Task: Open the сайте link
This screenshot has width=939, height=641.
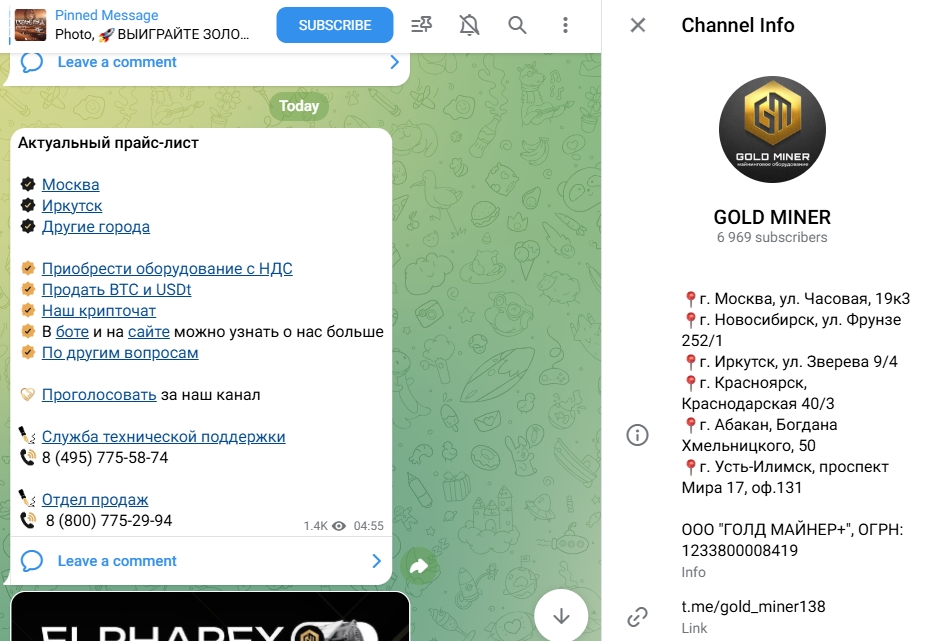Action: [x=149, y=331]
